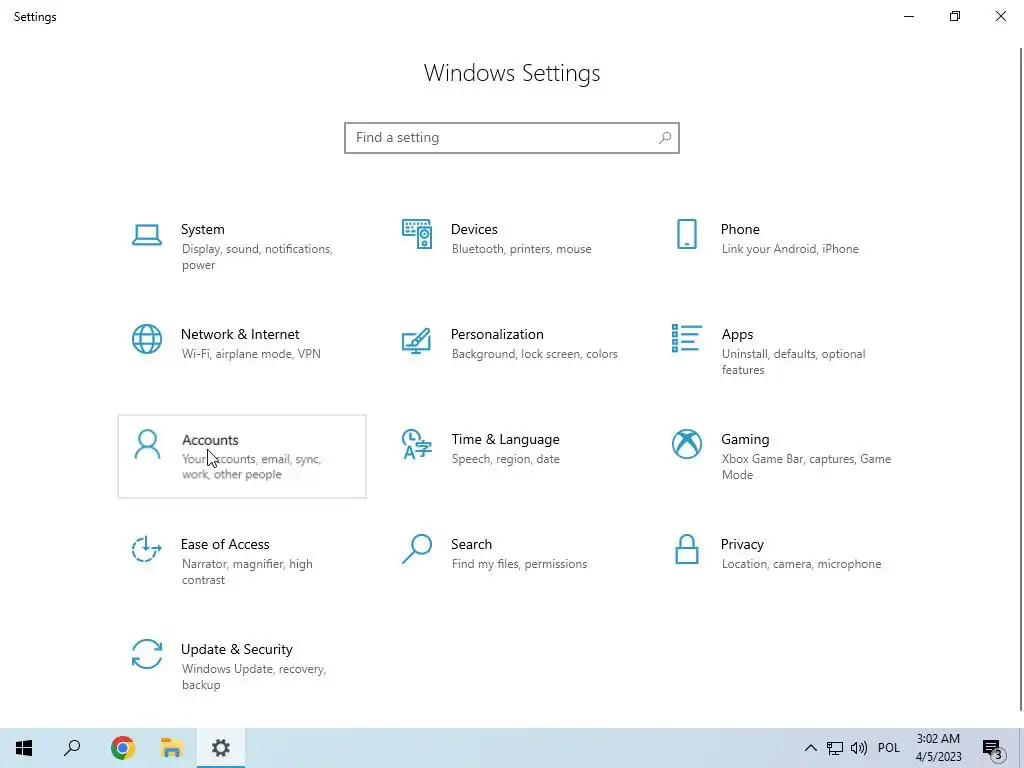Click the Settings gear on the taskbar
The width and height of the screenshot is (1024, 768).
coord(221,748)
